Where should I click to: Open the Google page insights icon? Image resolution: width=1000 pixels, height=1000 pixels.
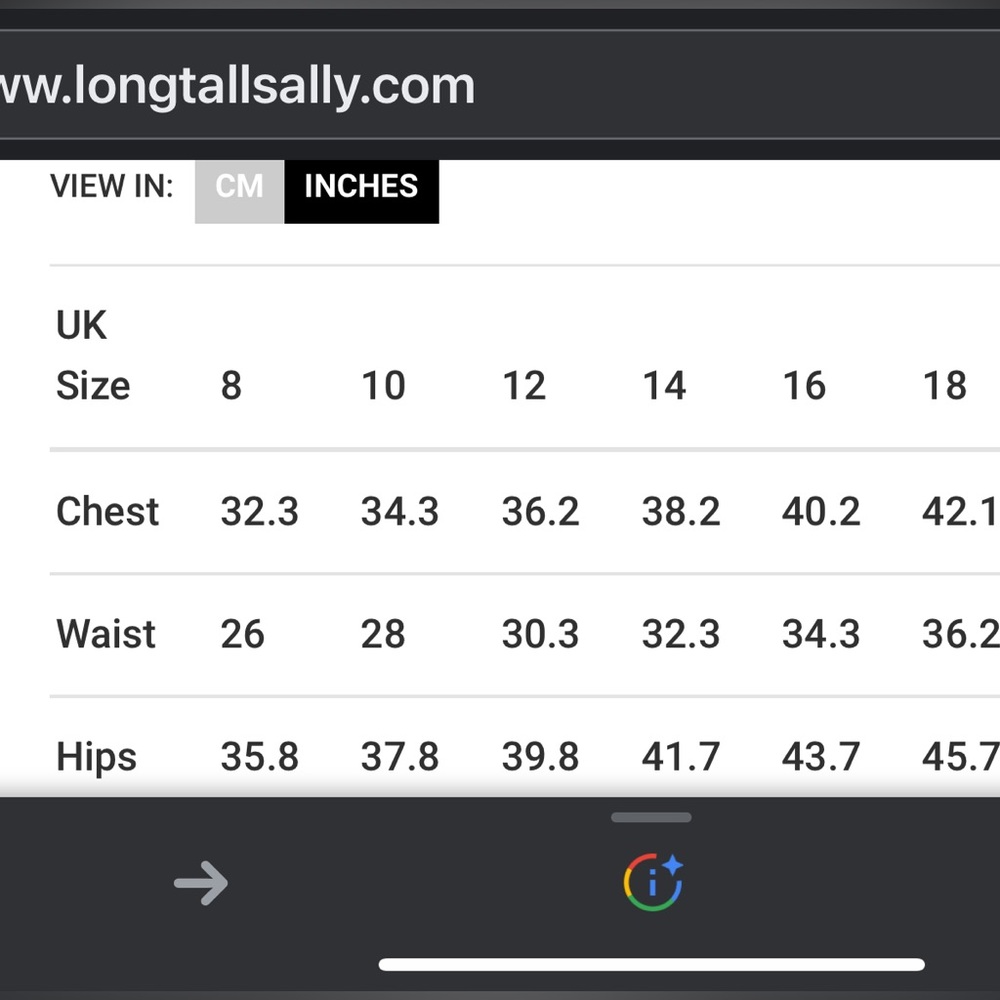pyautogui.click(x=653, y=882)
